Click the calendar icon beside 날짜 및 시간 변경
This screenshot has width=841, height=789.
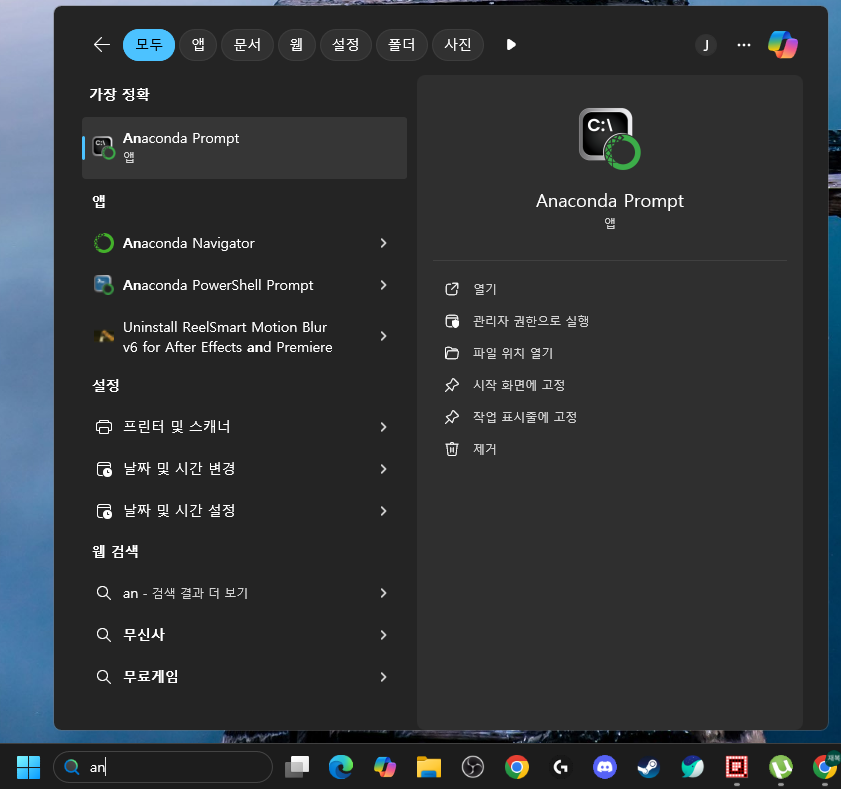[x=104, y=469]
